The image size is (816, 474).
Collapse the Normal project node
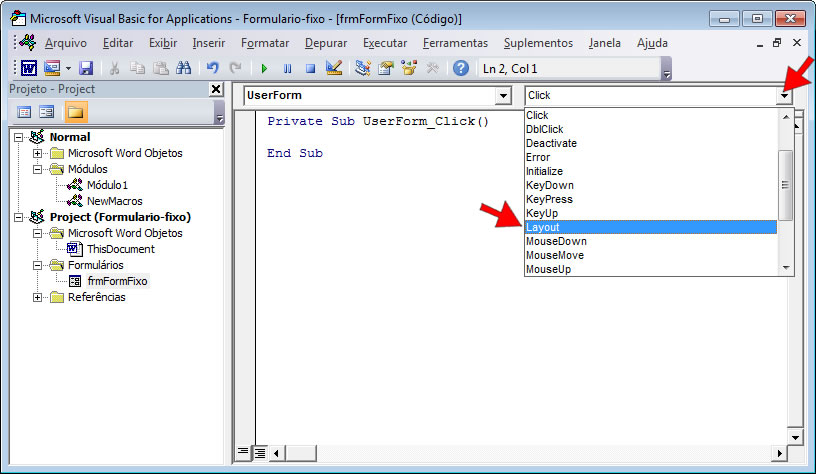pos(18,137)
